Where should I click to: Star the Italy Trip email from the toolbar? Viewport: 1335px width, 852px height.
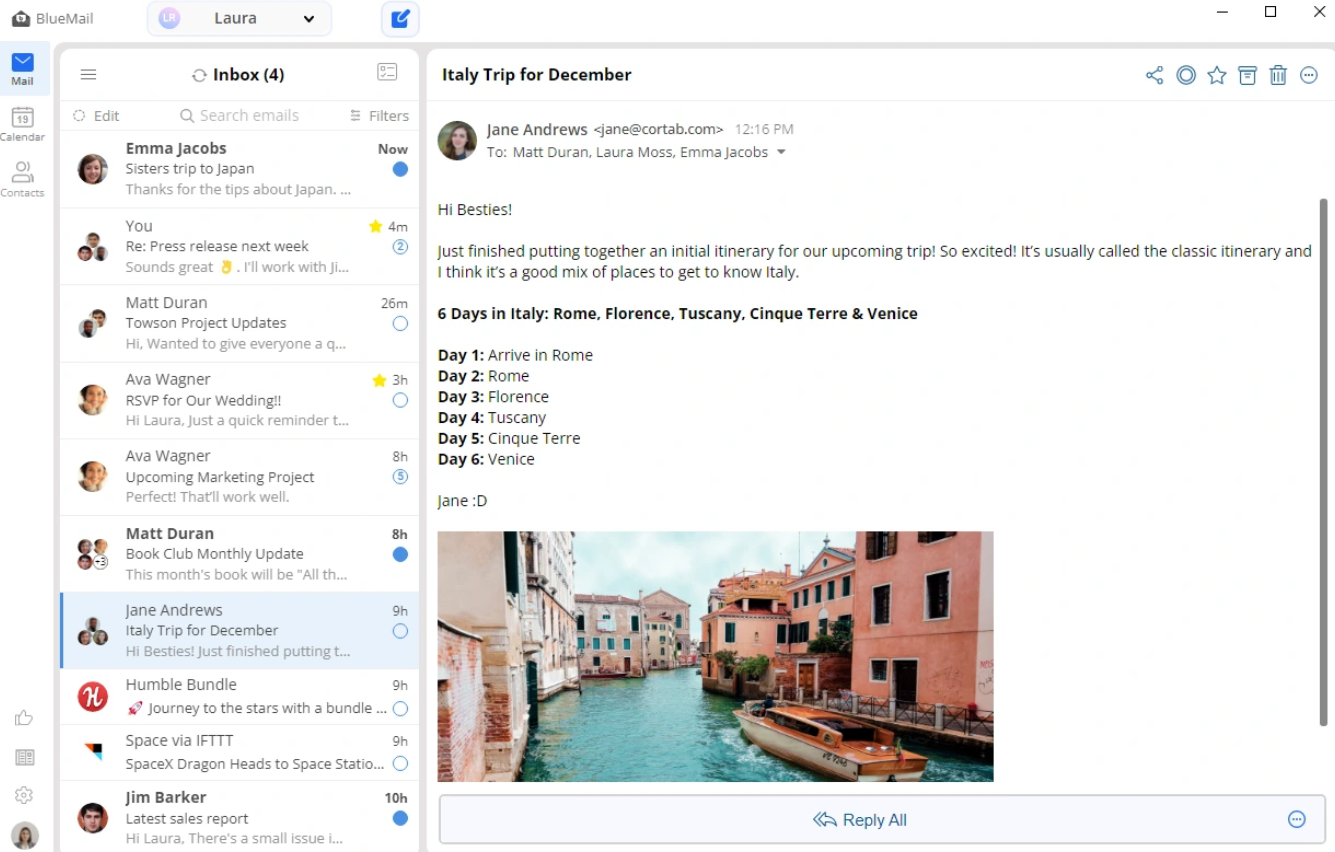(x=1216, y=74)
